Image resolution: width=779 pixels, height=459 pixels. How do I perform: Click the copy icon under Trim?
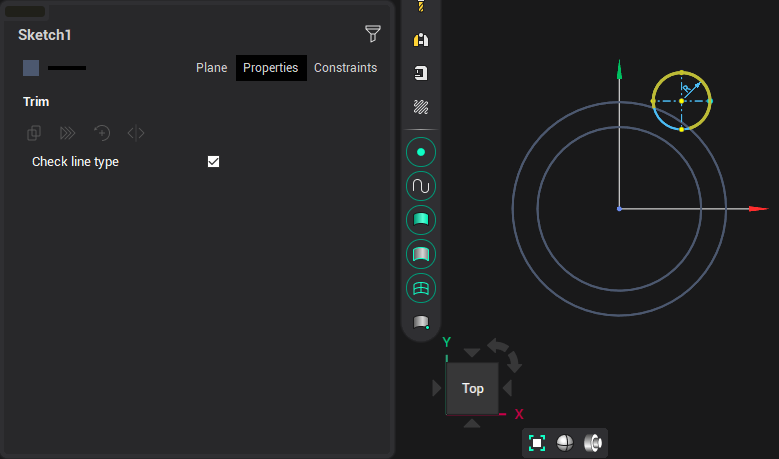coord(34,132)
